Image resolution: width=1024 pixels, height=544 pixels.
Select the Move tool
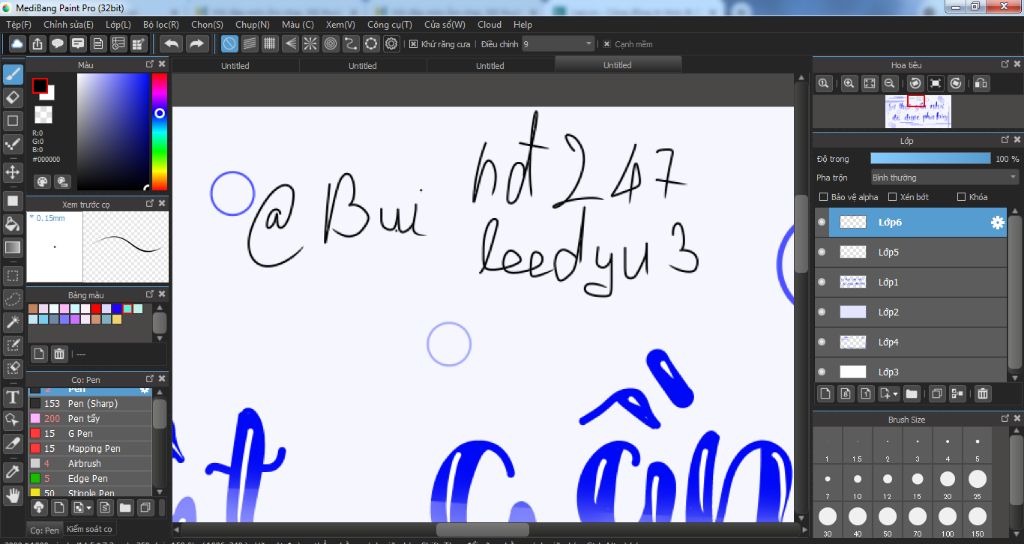pyautogui.click(x=12, y=172)
